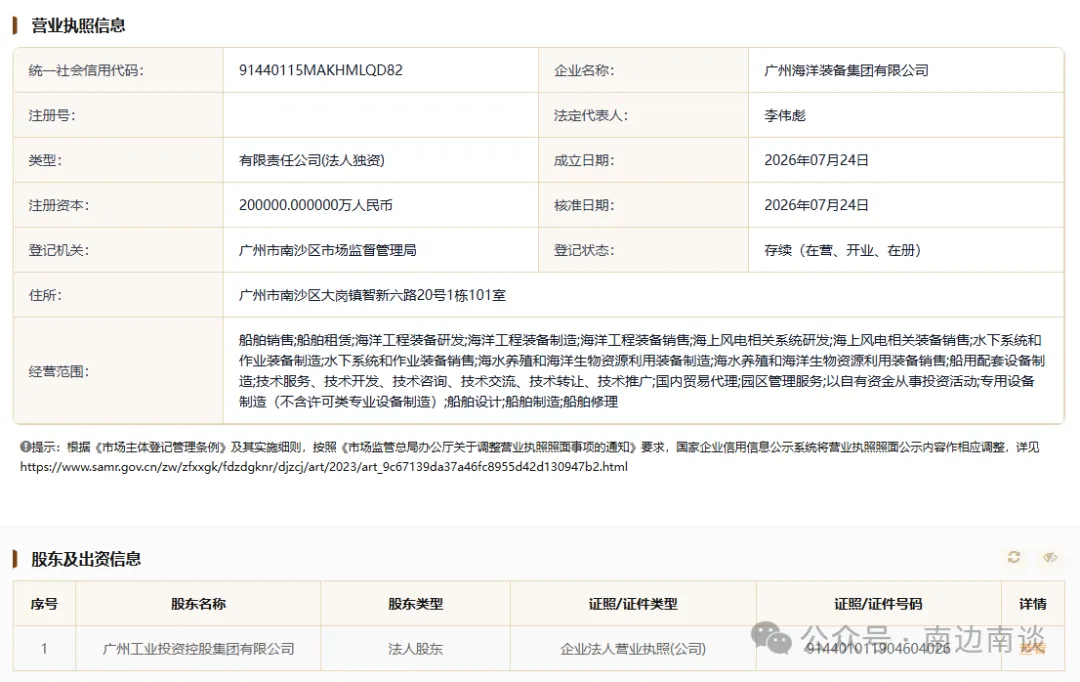Click company type 有限责任公司(法人独资)
Viewport: 1080px width, 682px height.
coord(311,160)
